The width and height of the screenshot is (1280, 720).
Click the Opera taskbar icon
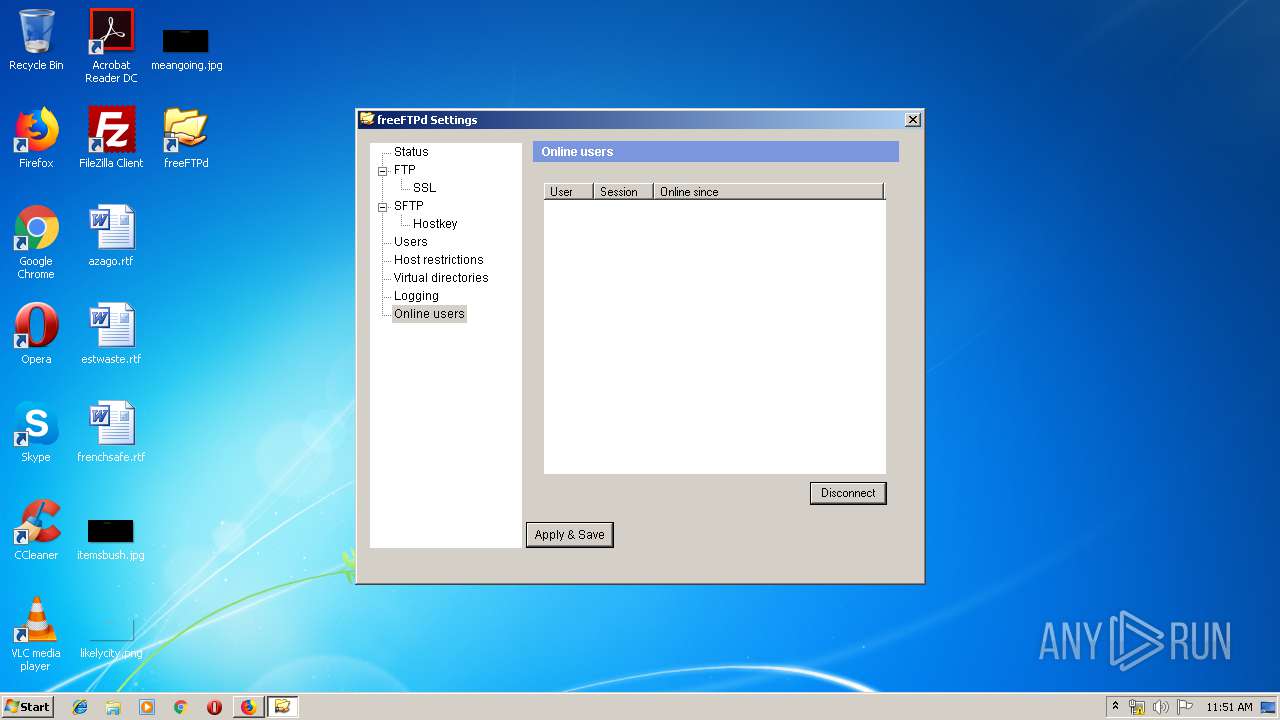[214, 707]
